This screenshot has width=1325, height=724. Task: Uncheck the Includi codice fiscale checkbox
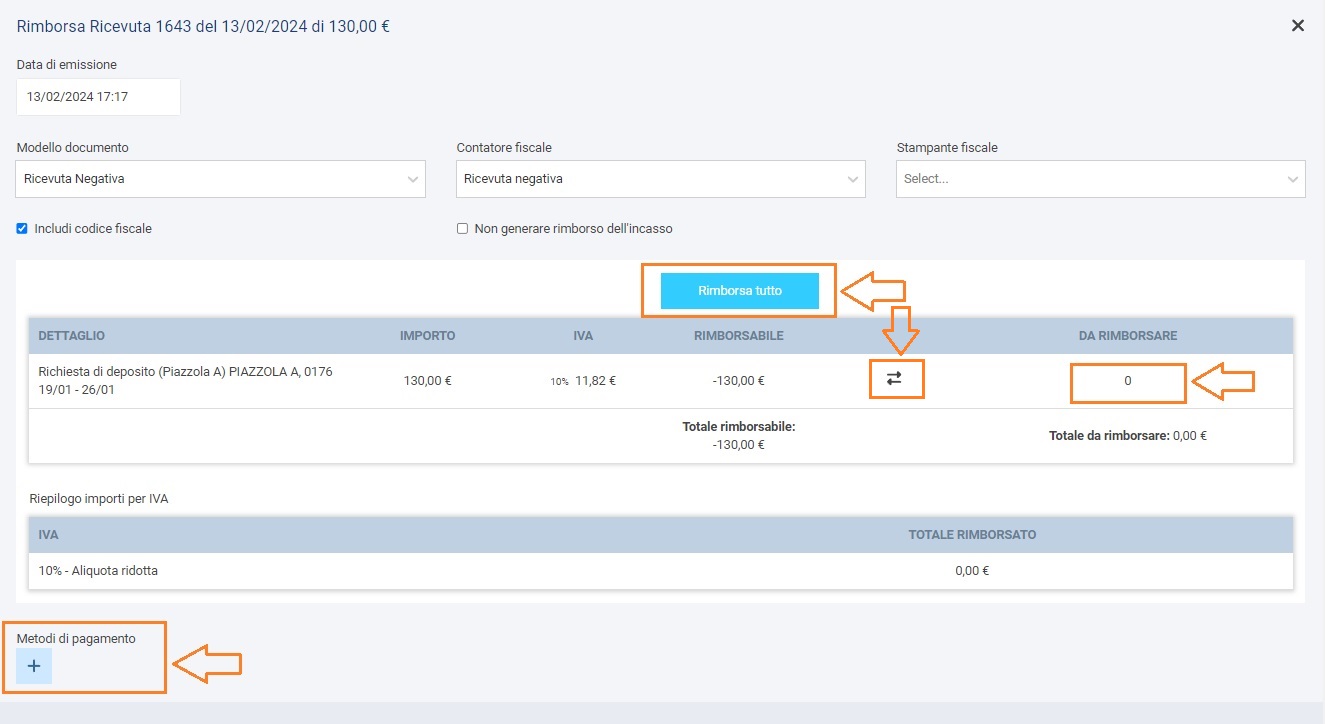click(x=23, y=229)
